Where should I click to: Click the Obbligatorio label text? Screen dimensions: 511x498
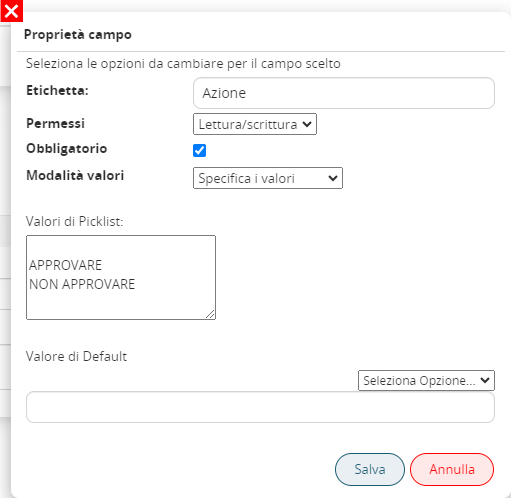(67, 148)
